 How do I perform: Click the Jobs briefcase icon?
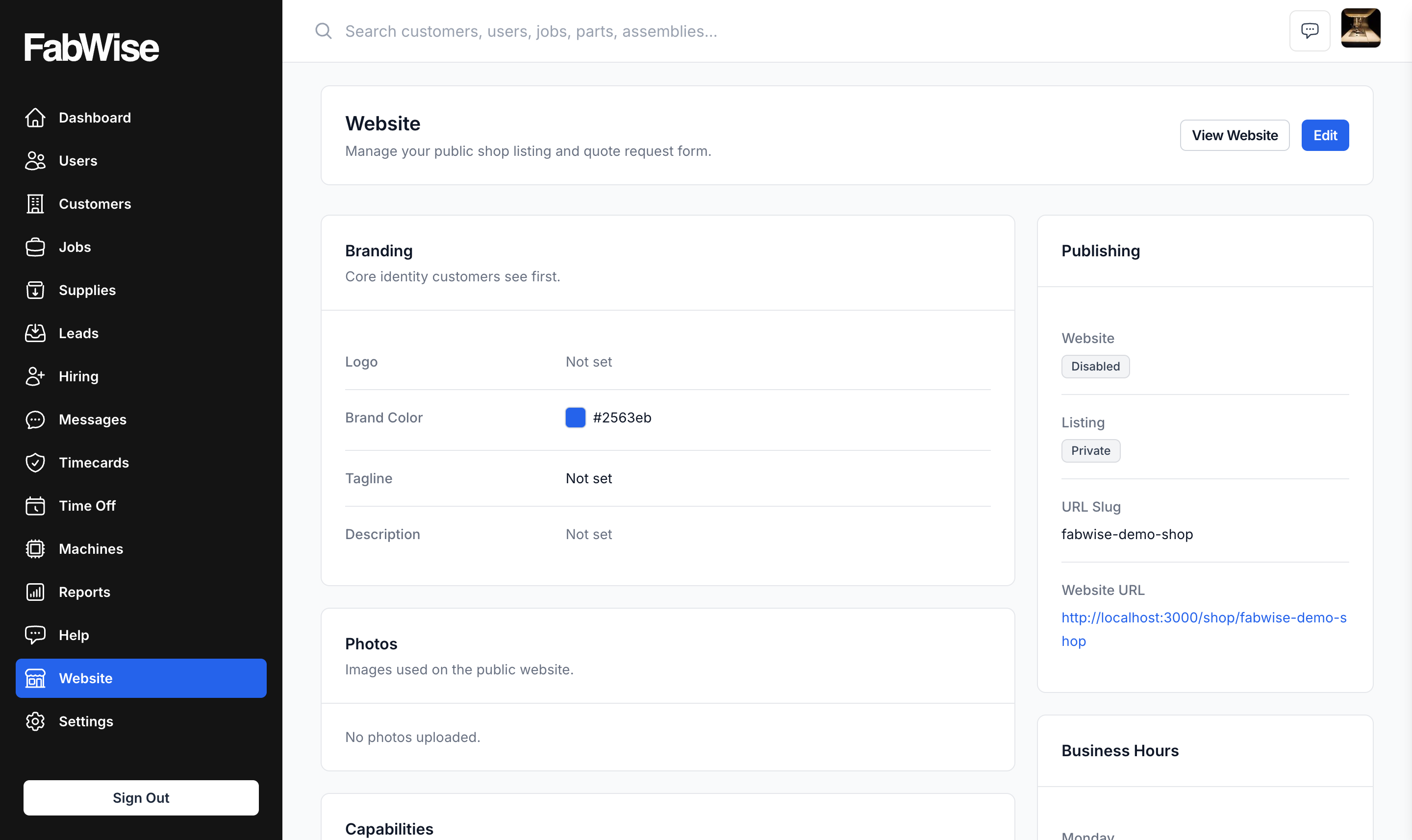35,247
